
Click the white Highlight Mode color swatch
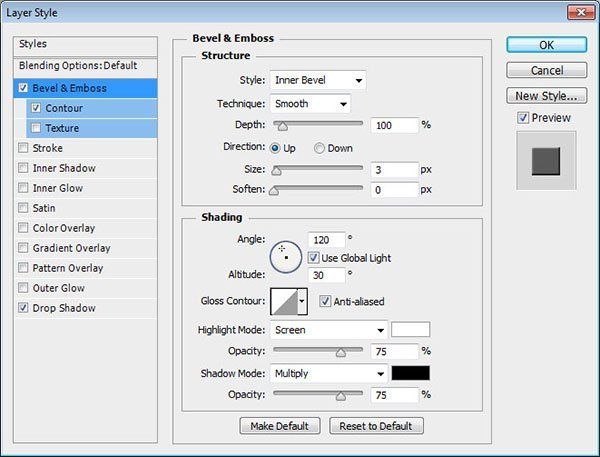[x=410, y=330]
